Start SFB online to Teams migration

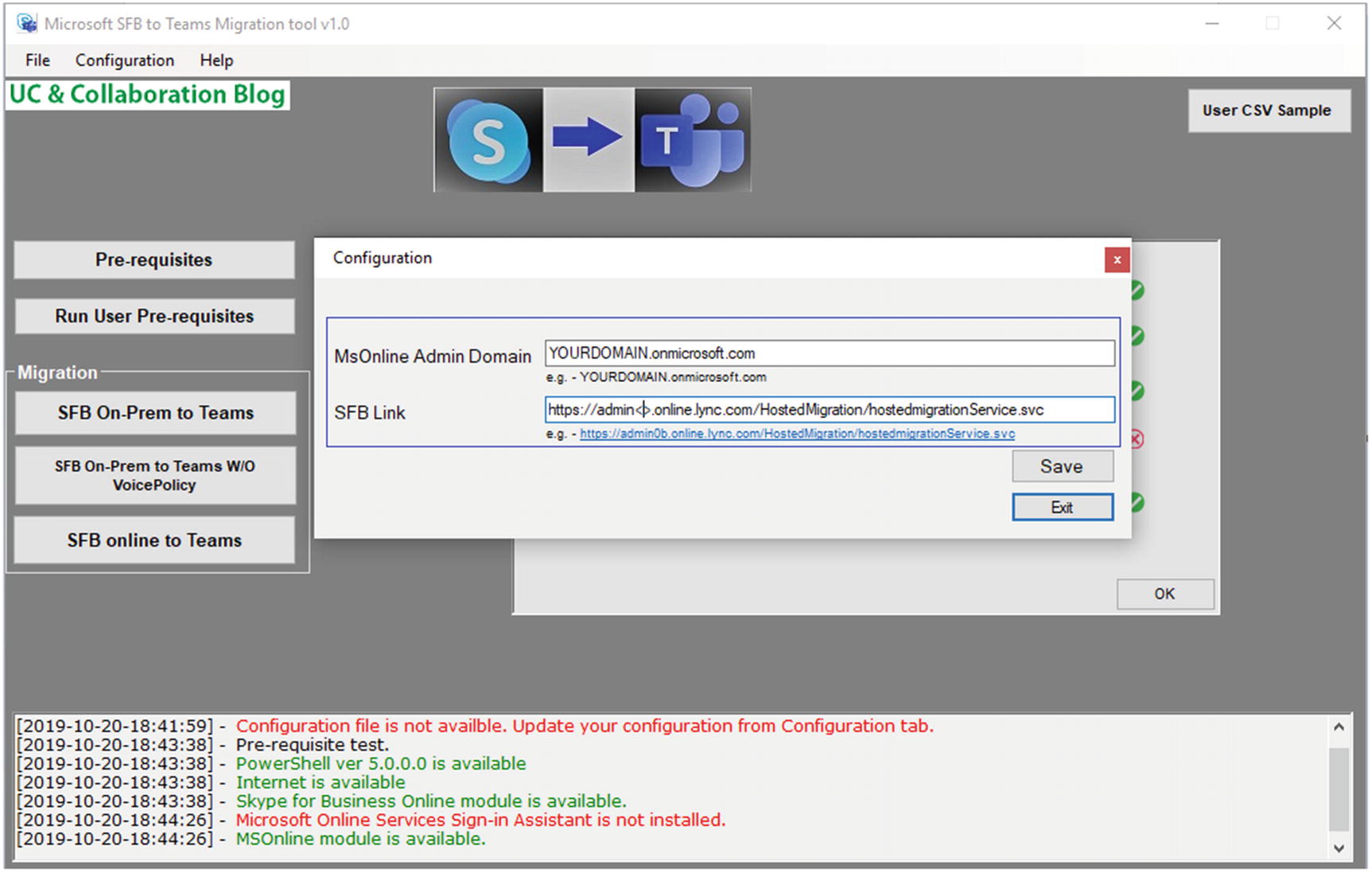154,540
